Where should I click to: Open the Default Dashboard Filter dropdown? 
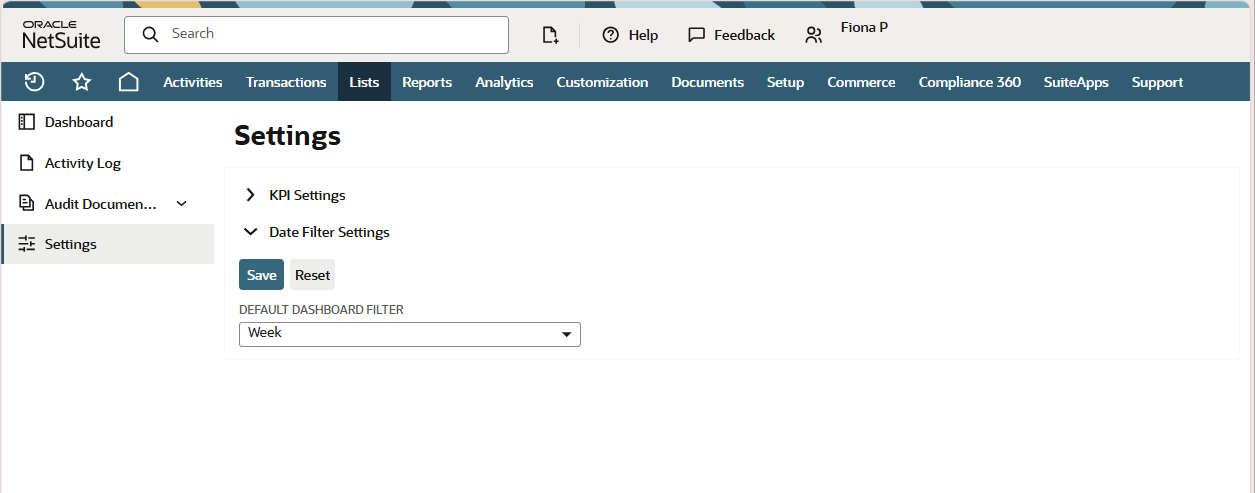pos(410,334)
